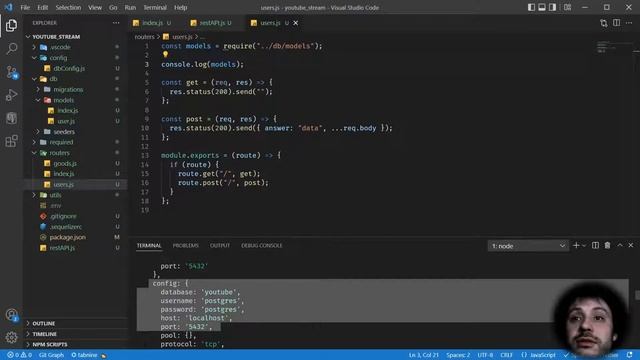The height and width of the screenshot is (360, 640).
Task: Close the users.js editor tab
Action: click(296, 23)
